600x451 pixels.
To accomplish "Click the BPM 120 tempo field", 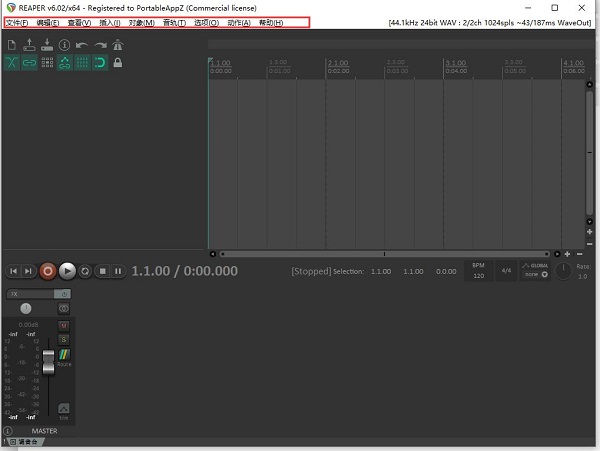I will click(478, 271).
